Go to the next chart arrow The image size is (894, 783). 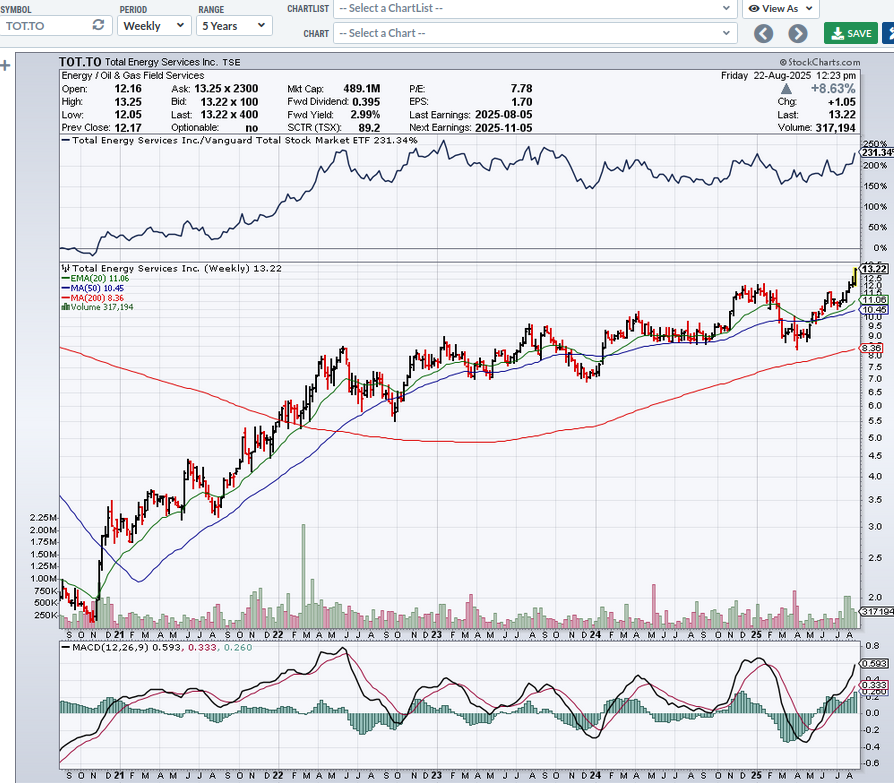797,33
